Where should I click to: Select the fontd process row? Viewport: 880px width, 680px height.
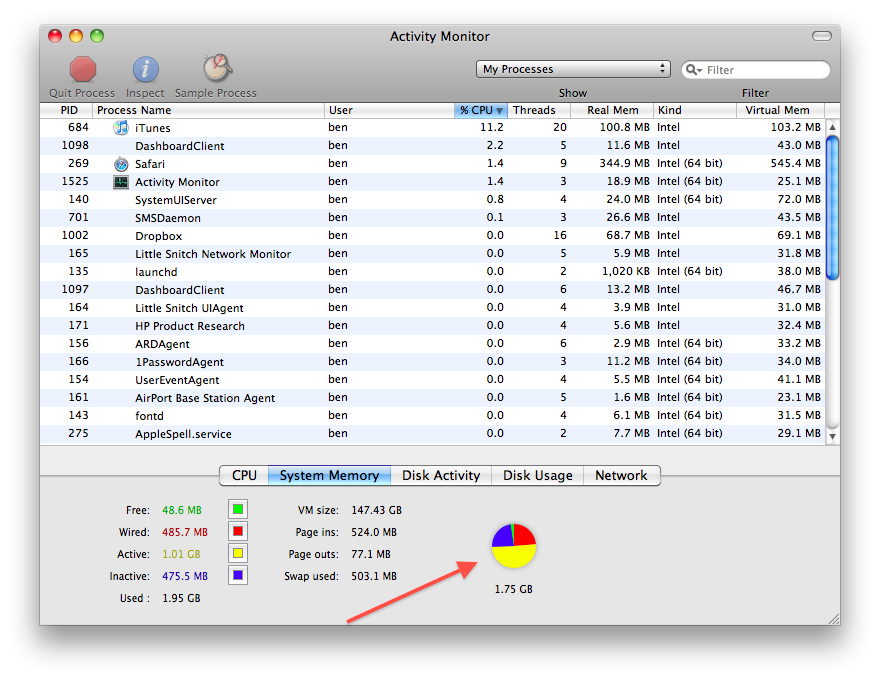pyautogui.click(x=433, y=415)
